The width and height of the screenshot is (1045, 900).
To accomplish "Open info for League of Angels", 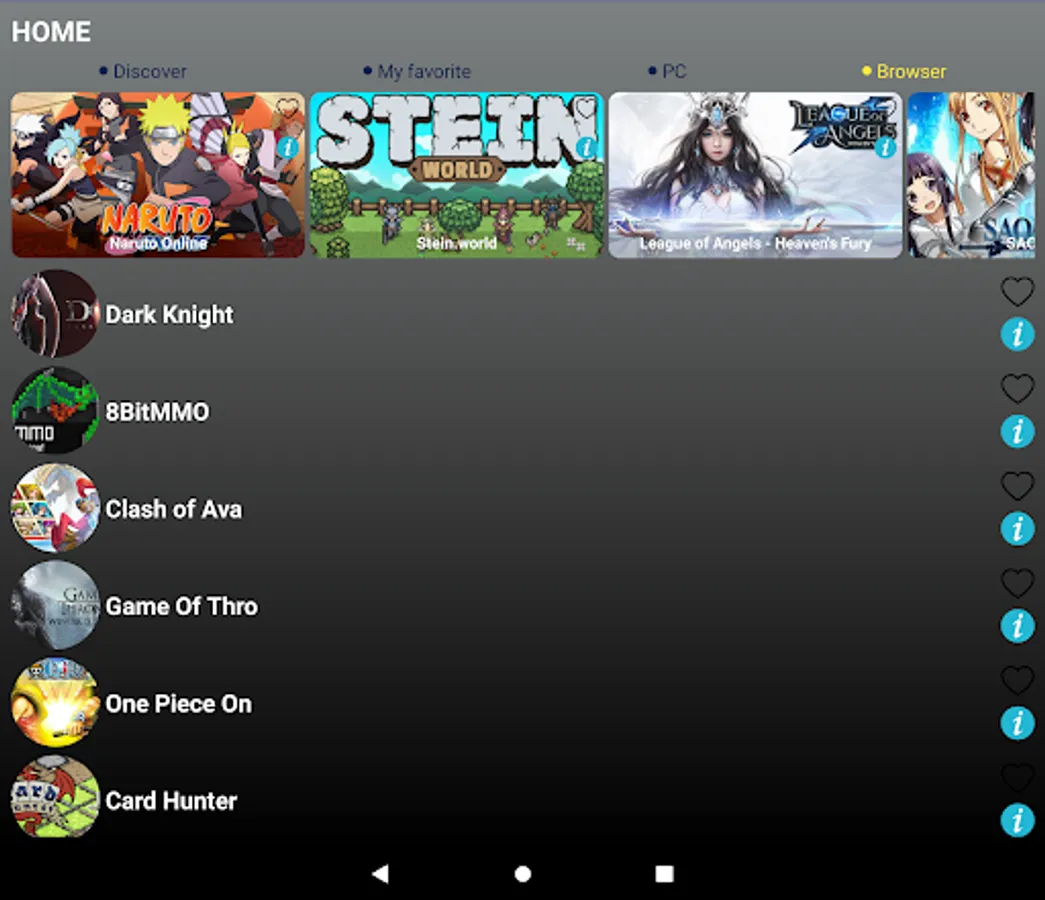I will (884, 148).
